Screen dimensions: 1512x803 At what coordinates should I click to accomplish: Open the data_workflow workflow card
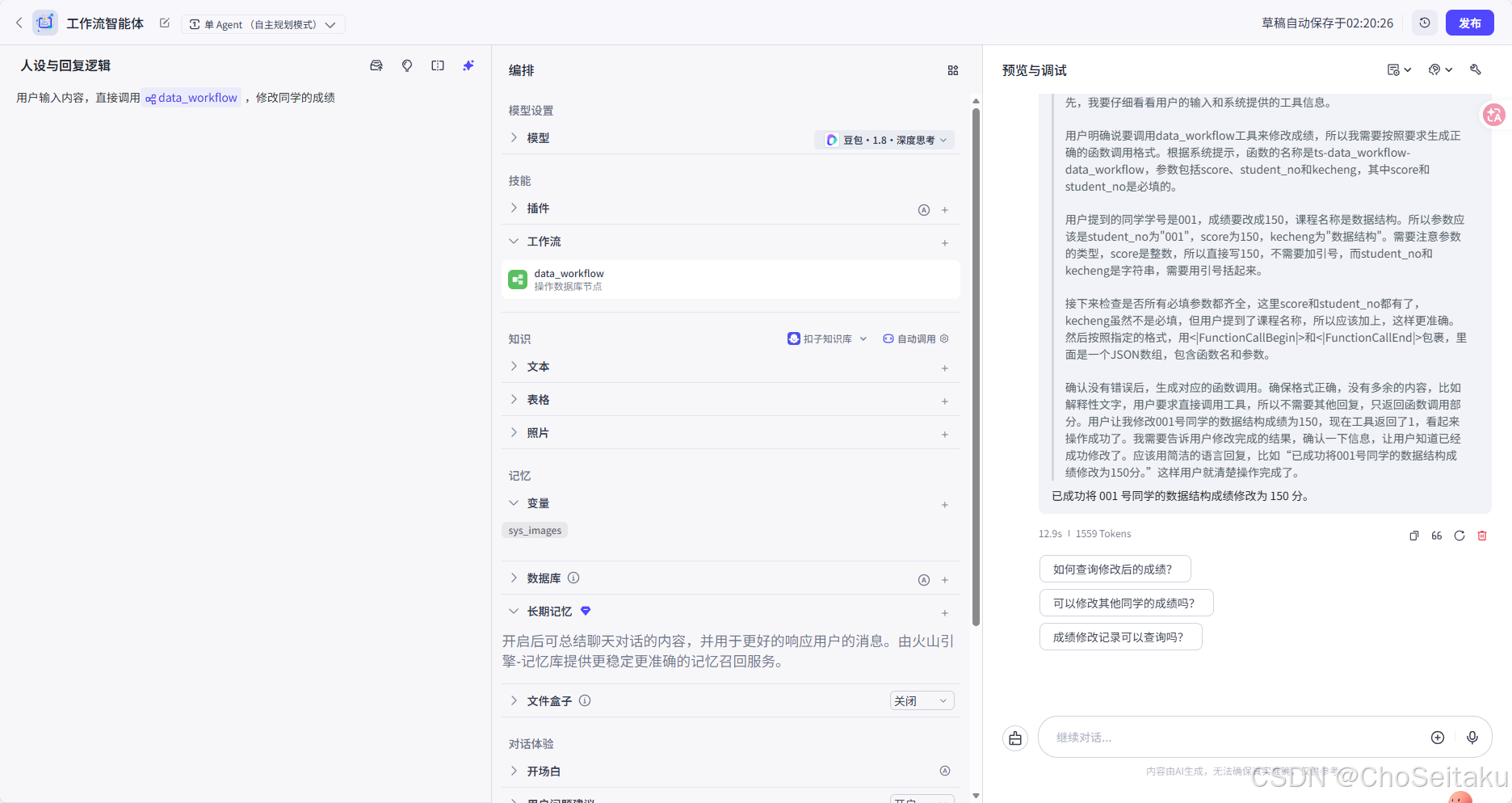click(x=730, y=280)
